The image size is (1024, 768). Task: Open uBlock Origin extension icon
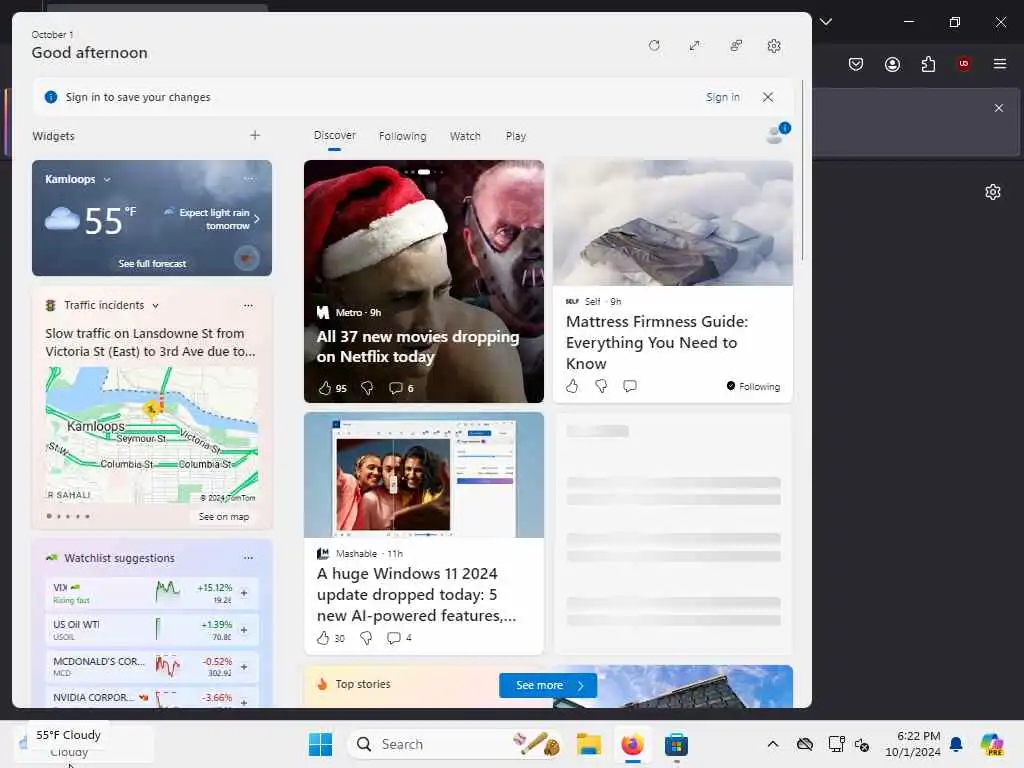(964, 63)
